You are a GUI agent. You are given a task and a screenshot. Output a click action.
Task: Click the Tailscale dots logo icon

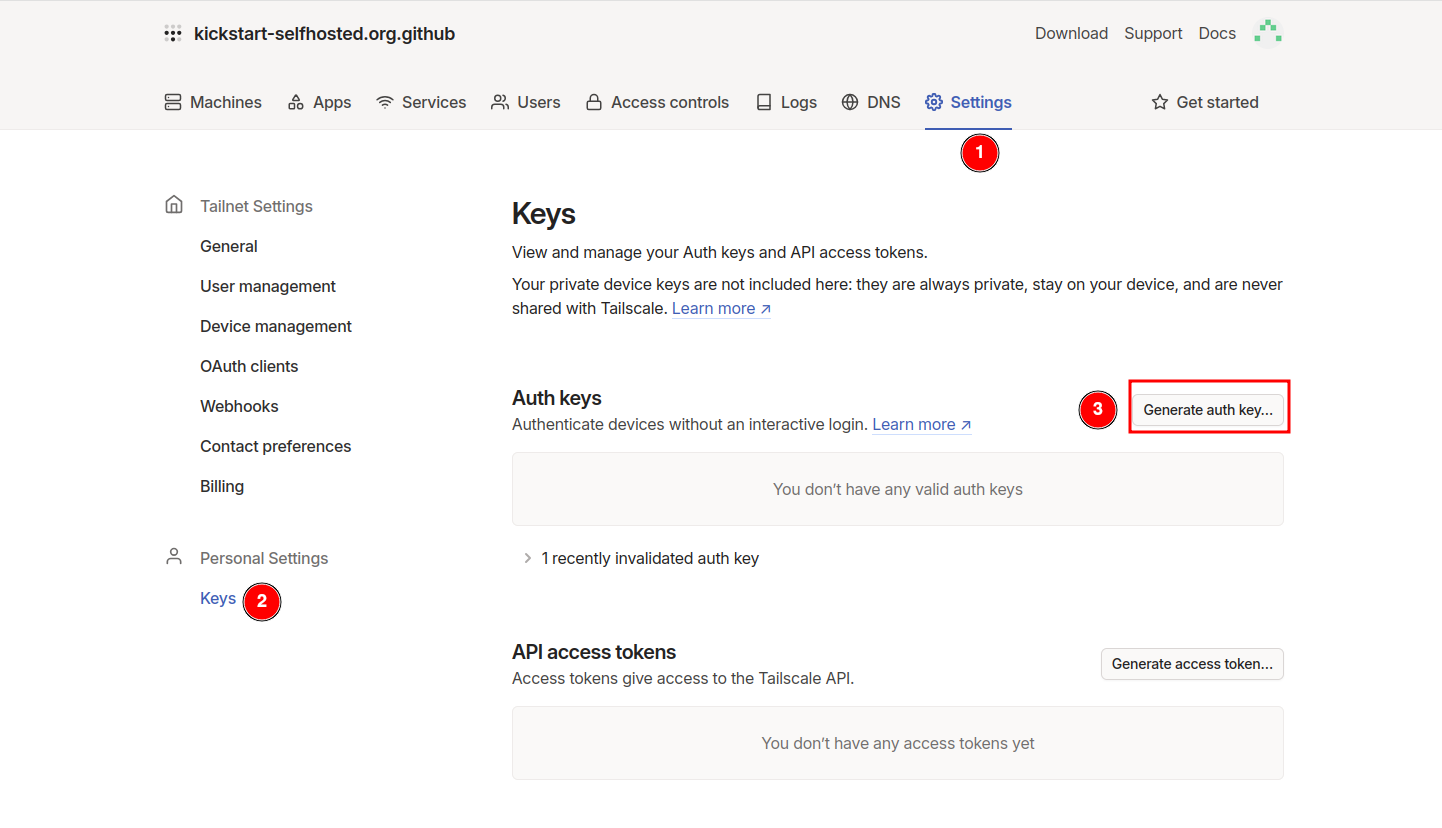(173, 33)
